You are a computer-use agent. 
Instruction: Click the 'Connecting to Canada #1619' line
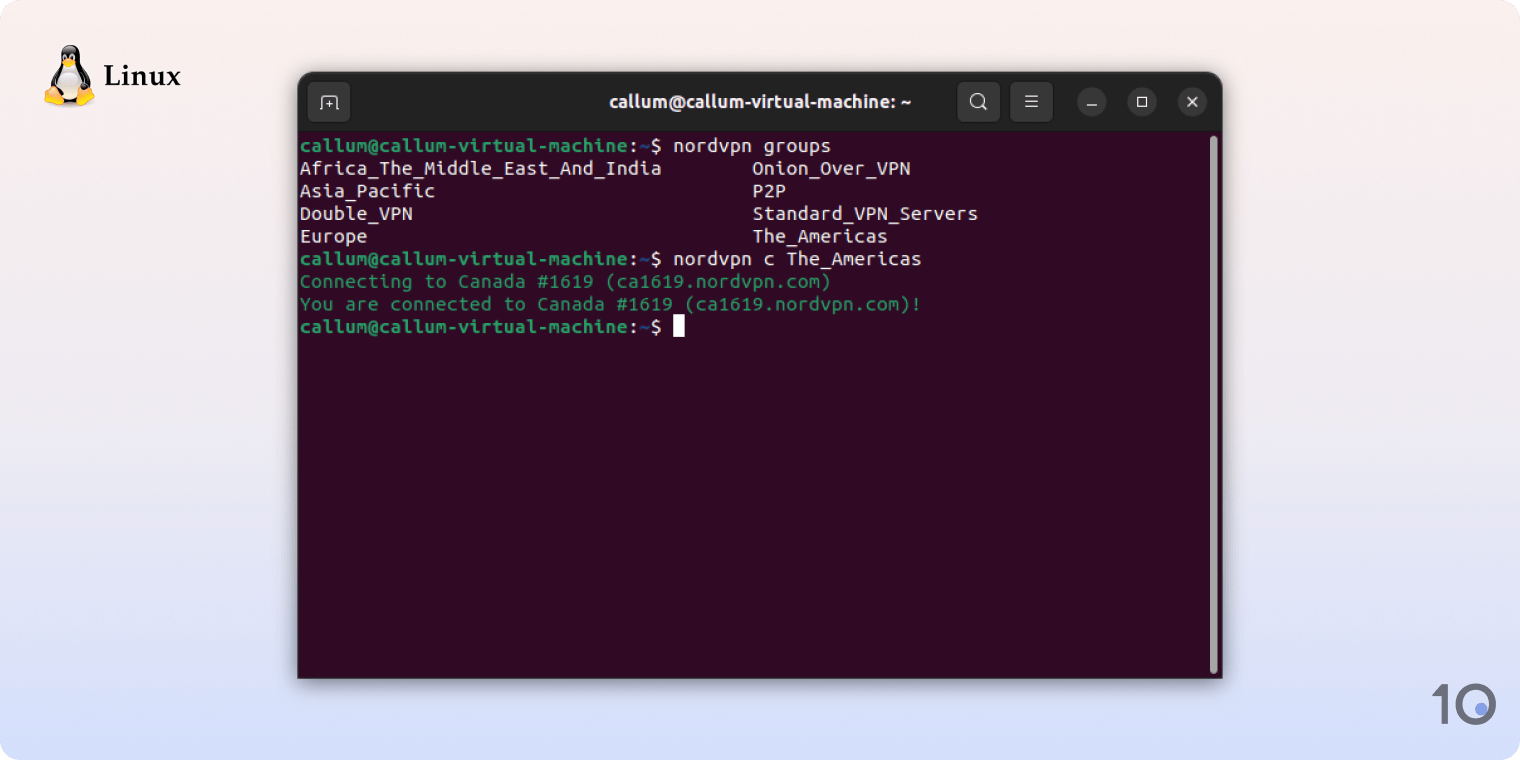[565, 282]
